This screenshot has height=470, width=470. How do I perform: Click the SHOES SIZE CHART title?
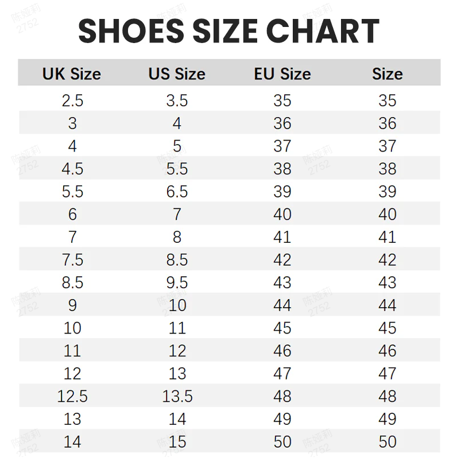click(x=229, y=31)
